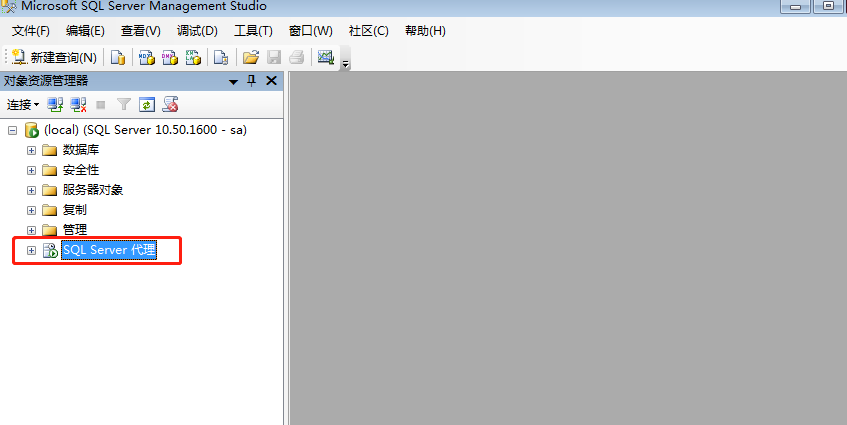847x425 pixels.
Task: Open the toolbar options overflow arrow
Action: [346, 64]
